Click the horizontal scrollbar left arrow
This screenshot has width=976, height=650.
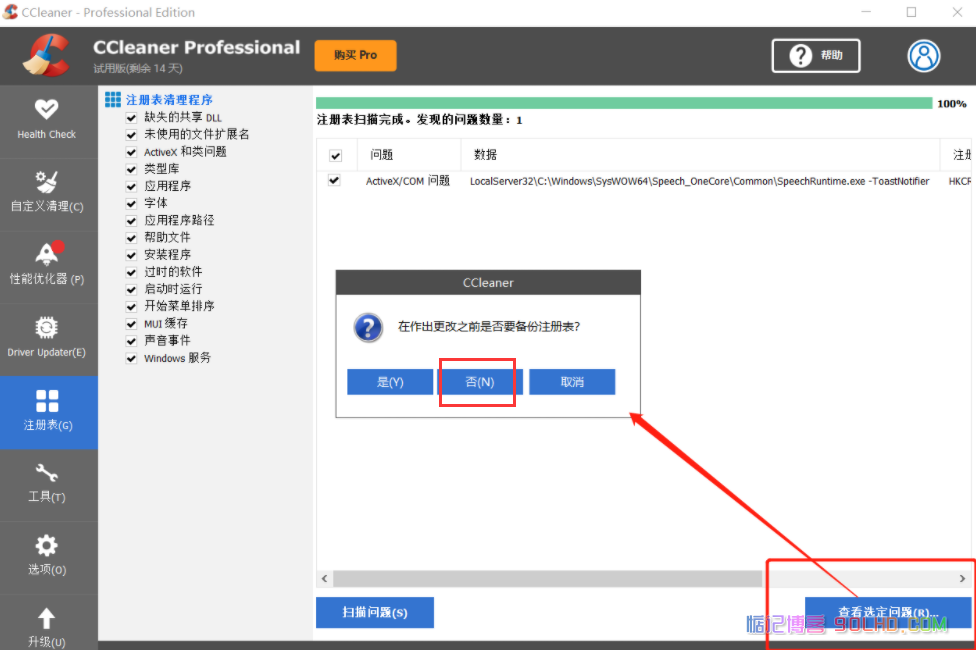point(324,579)
